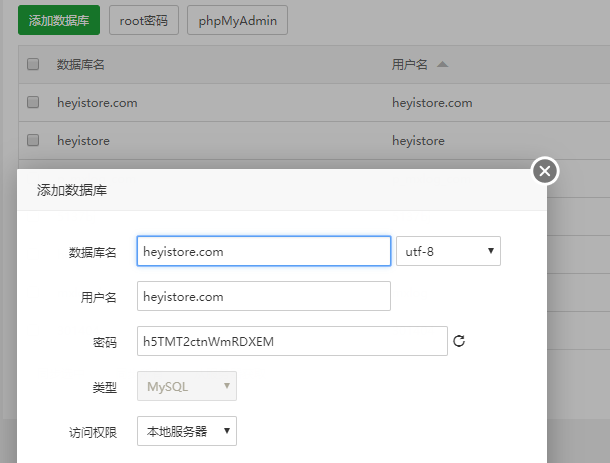
Task: Close the 添加数据库 dialog with X
Action: [x=545, y=171]
